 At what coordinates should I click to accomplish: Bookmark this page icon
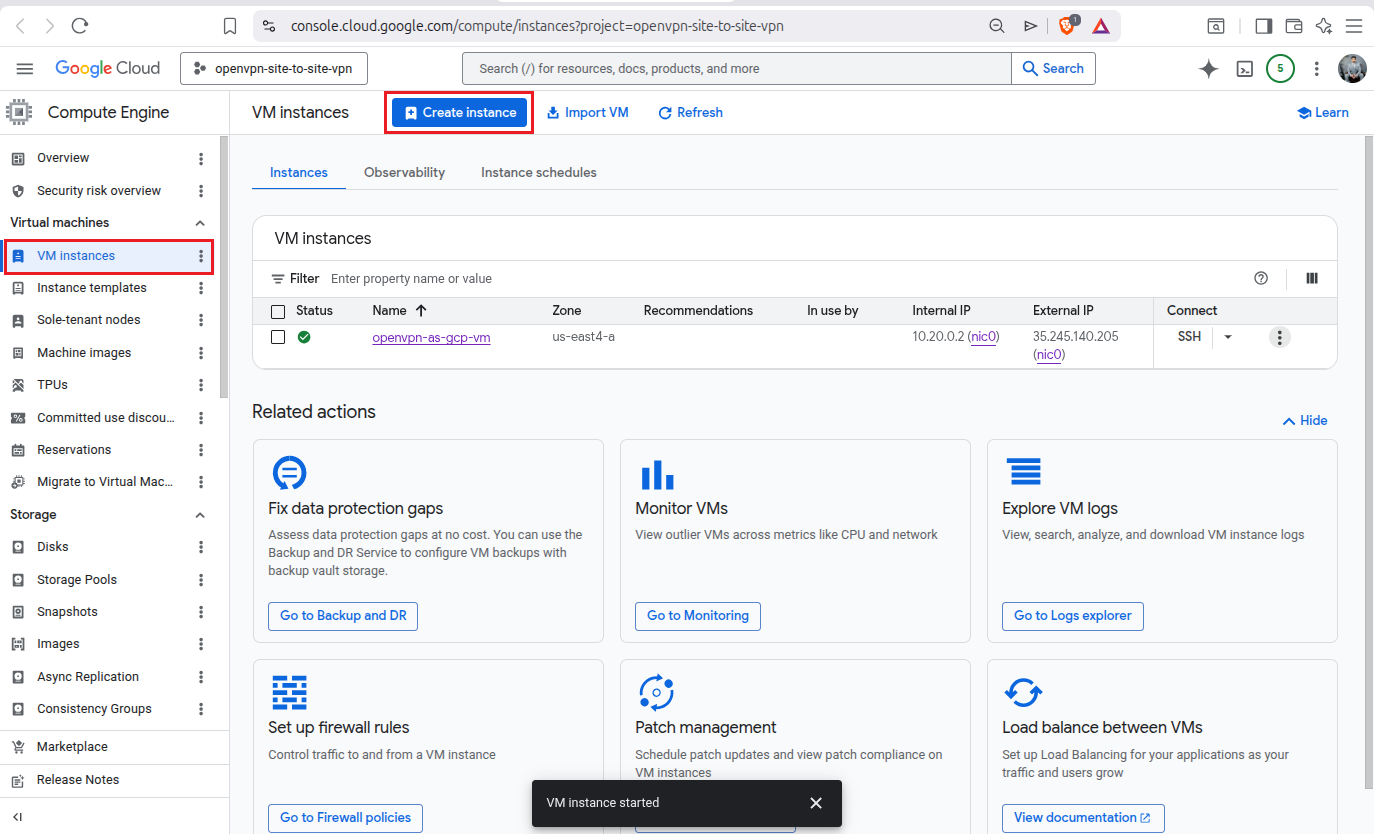230,26
